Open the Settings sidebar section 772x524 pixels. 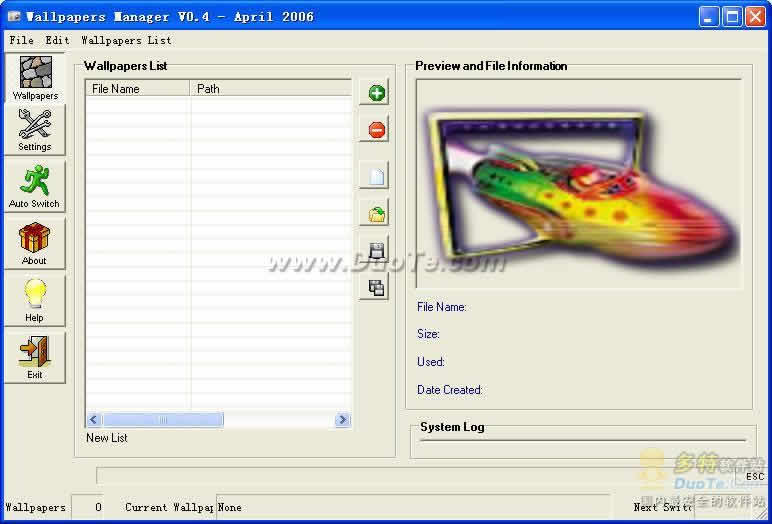pos(35,130)
